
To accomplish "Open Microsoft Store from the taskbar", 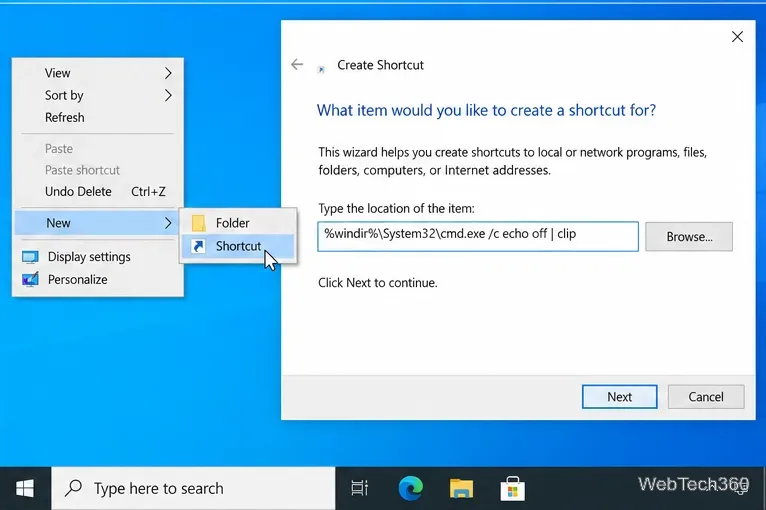I will 512,488.
